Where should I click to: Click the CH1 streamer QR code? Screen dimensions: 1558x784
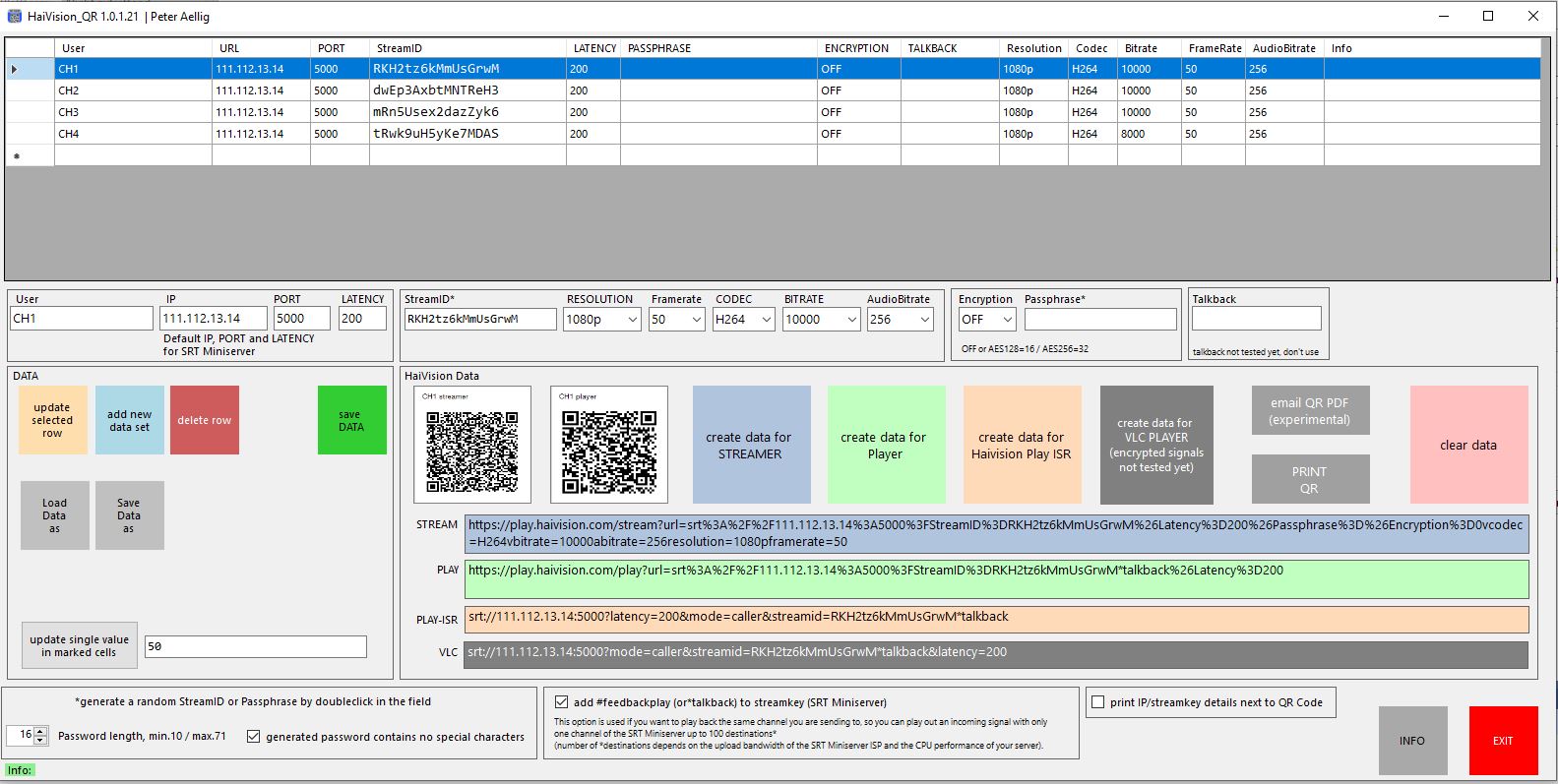471,452
